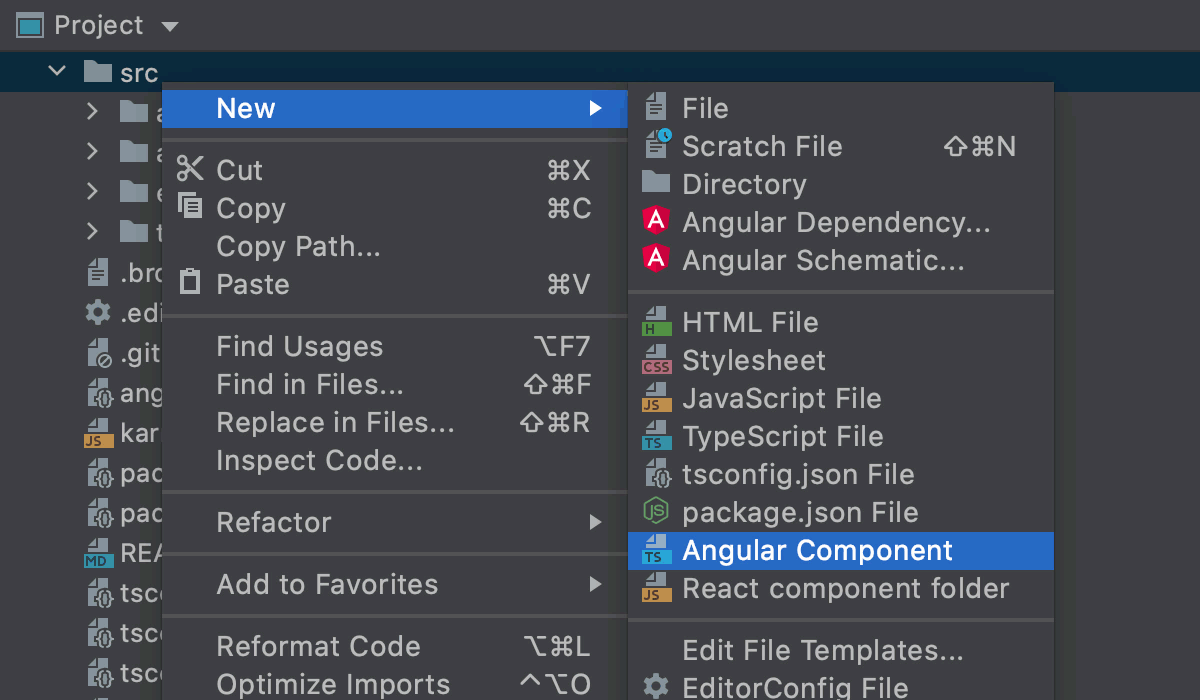The height and width of the screenshot is (700, 1200).
Task: Click the Angular Schematic logo icon
Action: [x=656, y=259]
